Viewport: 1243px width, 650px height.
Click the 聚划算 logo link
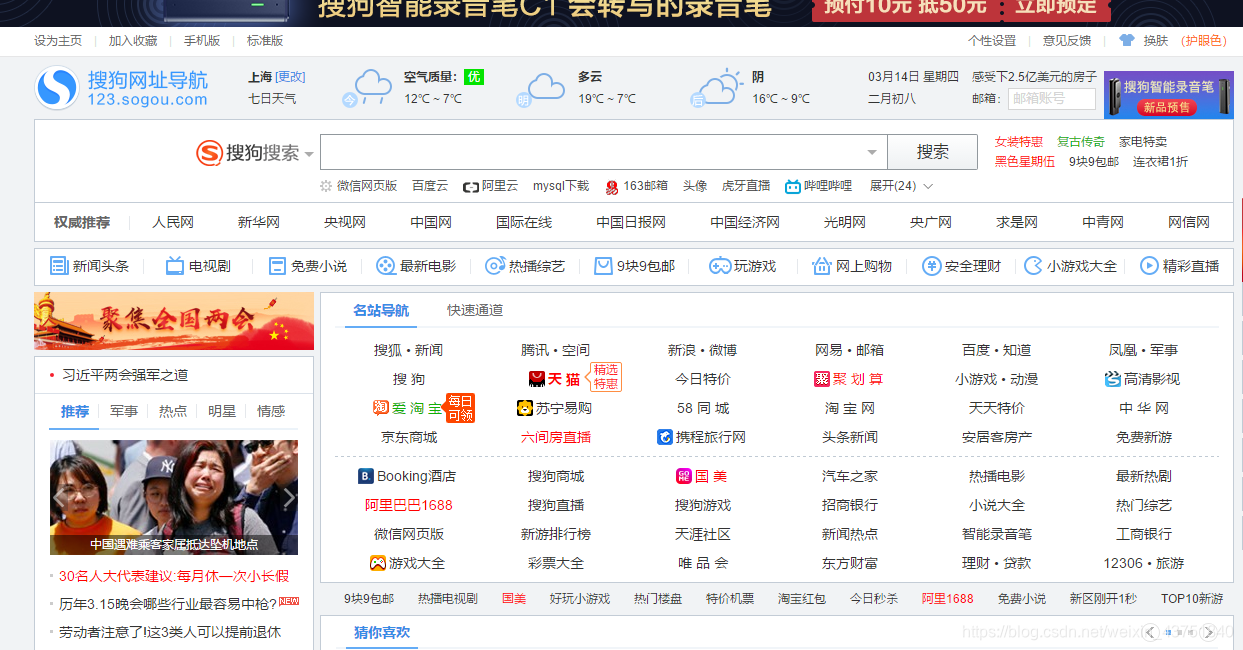[x=849, y=379]
